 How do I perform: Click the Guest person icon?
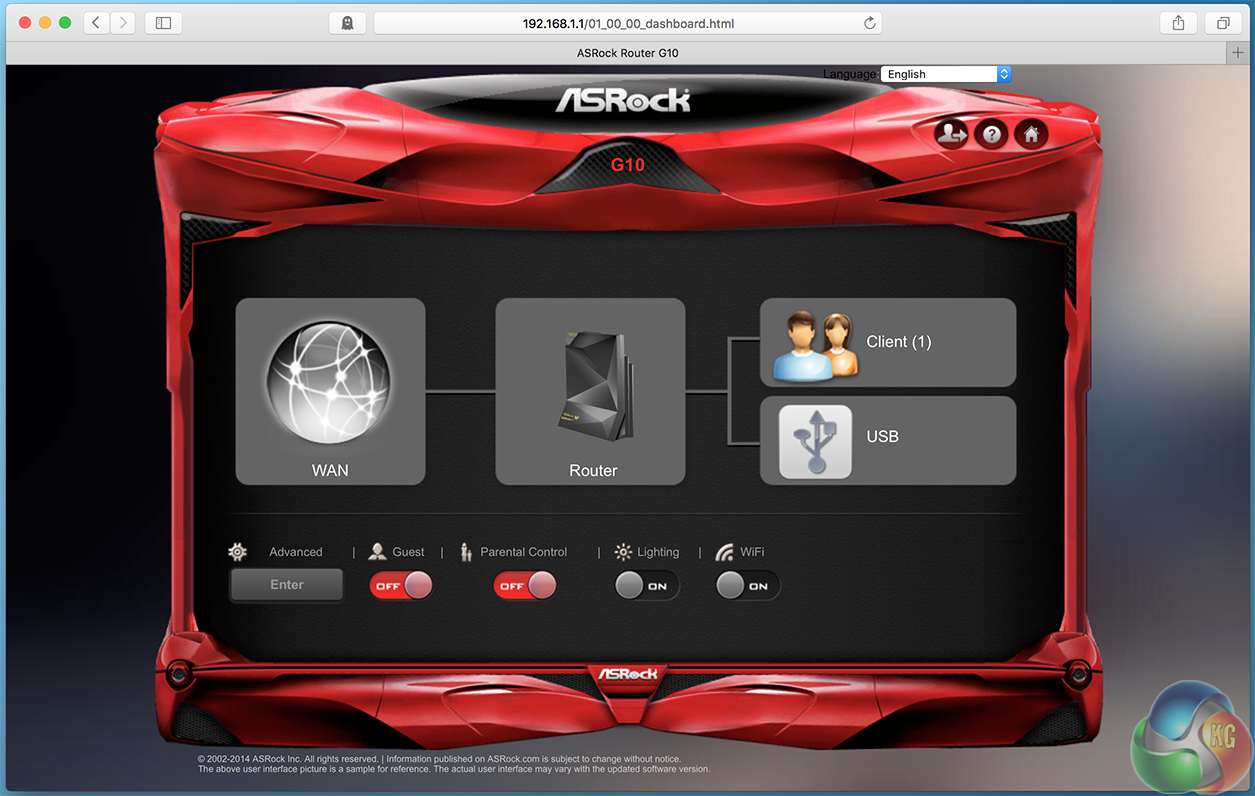click(x=377, y=552)
